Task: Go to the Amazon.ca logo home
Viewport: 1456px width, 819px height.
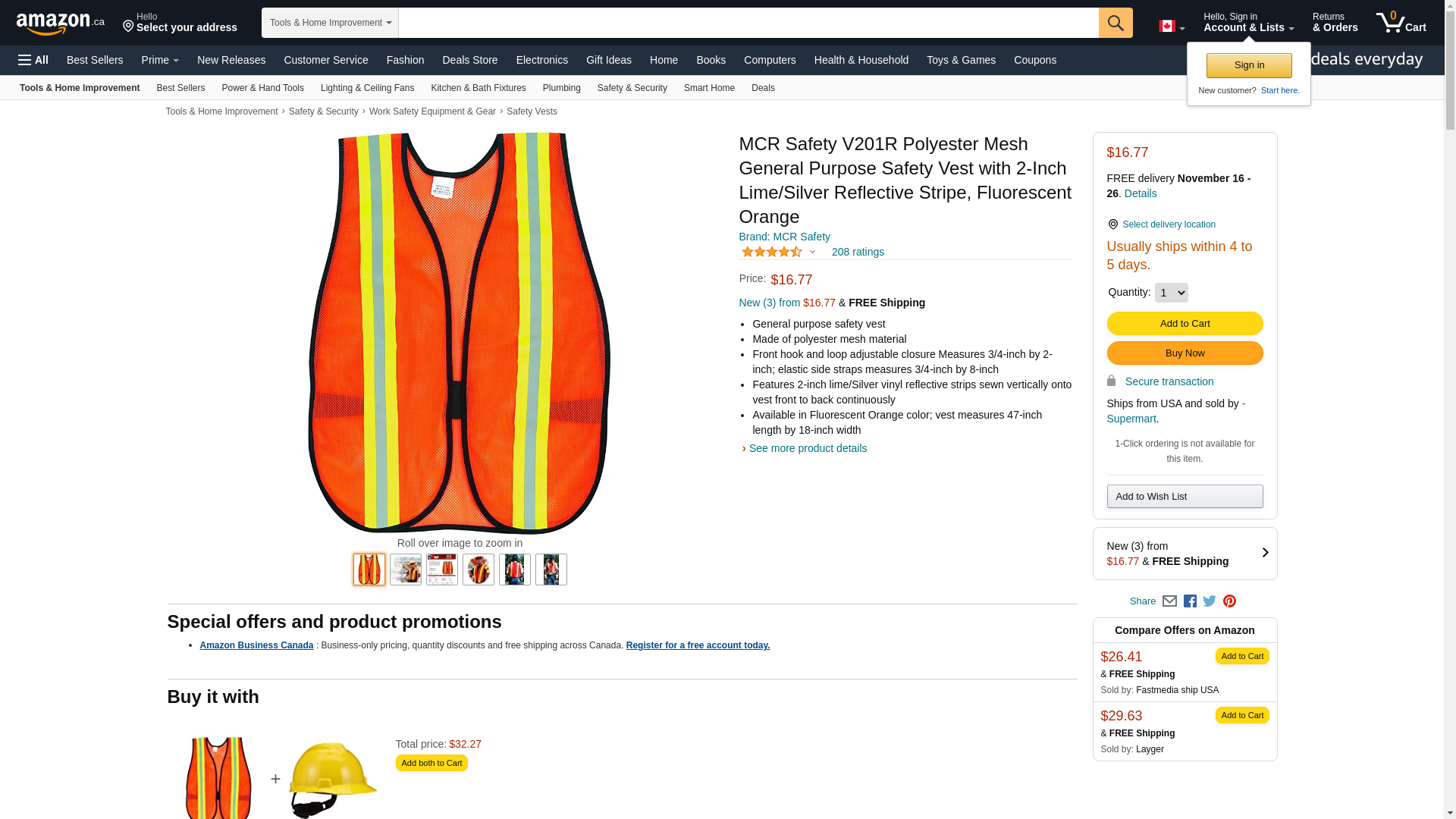Action: (x=60, y=24)
